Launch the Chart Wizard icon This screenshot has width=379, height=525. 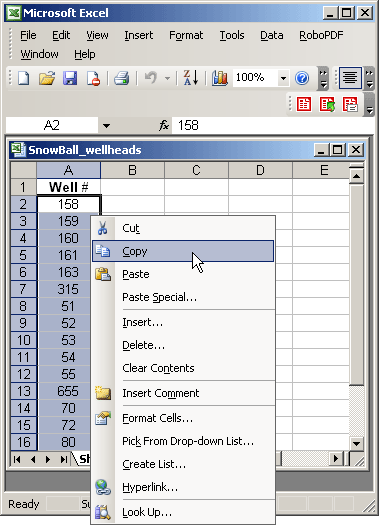[220, 78]
